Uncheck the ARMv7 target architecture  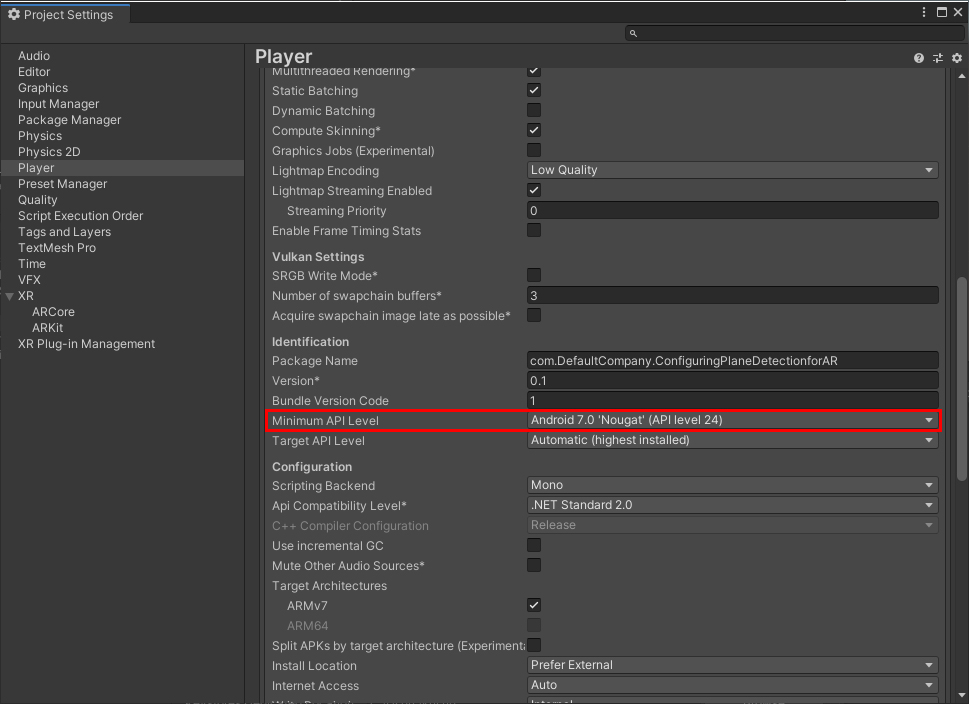coord(534,606)
